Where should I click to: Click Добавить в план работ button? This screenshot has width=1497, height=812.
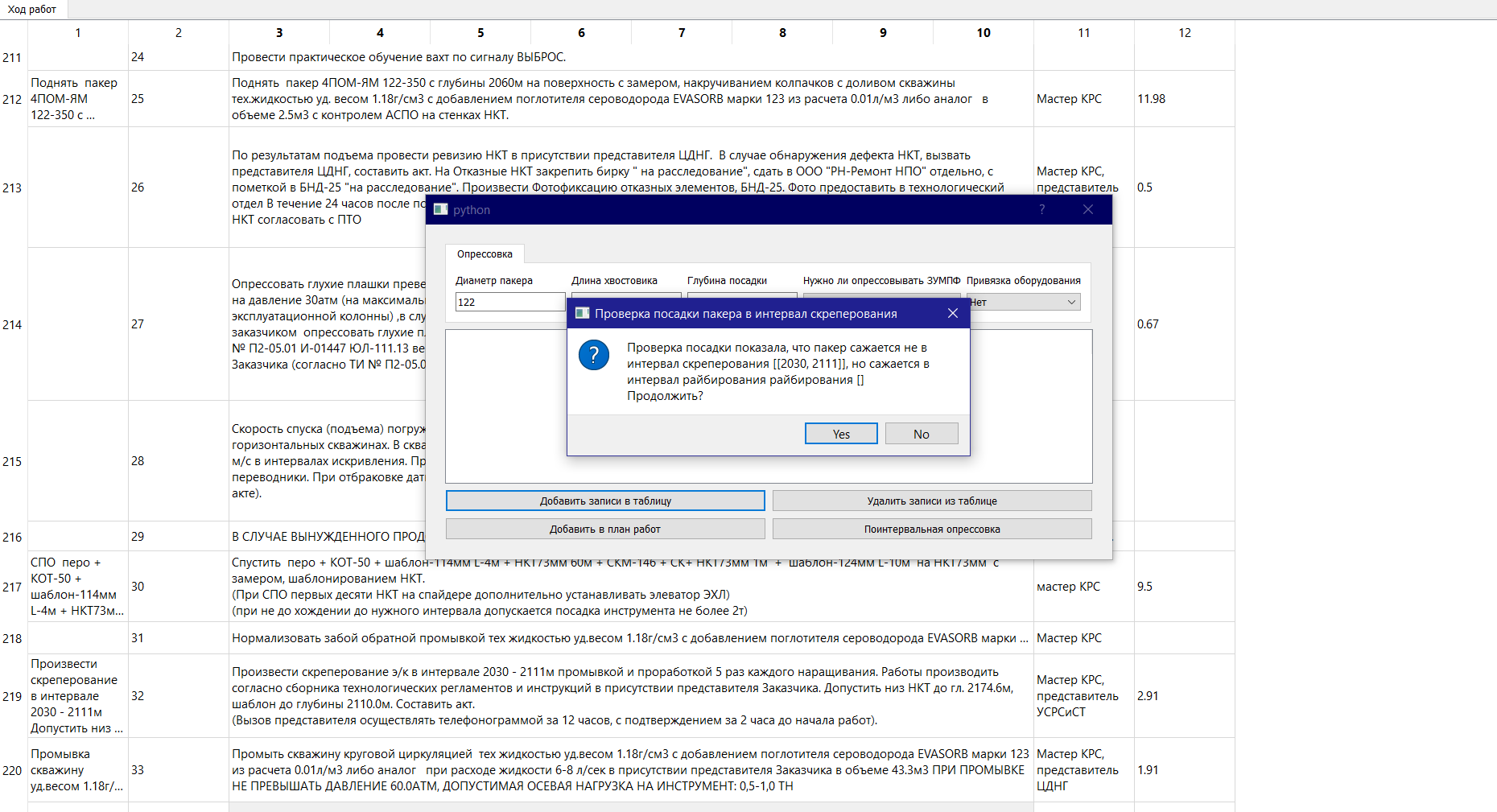pos(605,529)
